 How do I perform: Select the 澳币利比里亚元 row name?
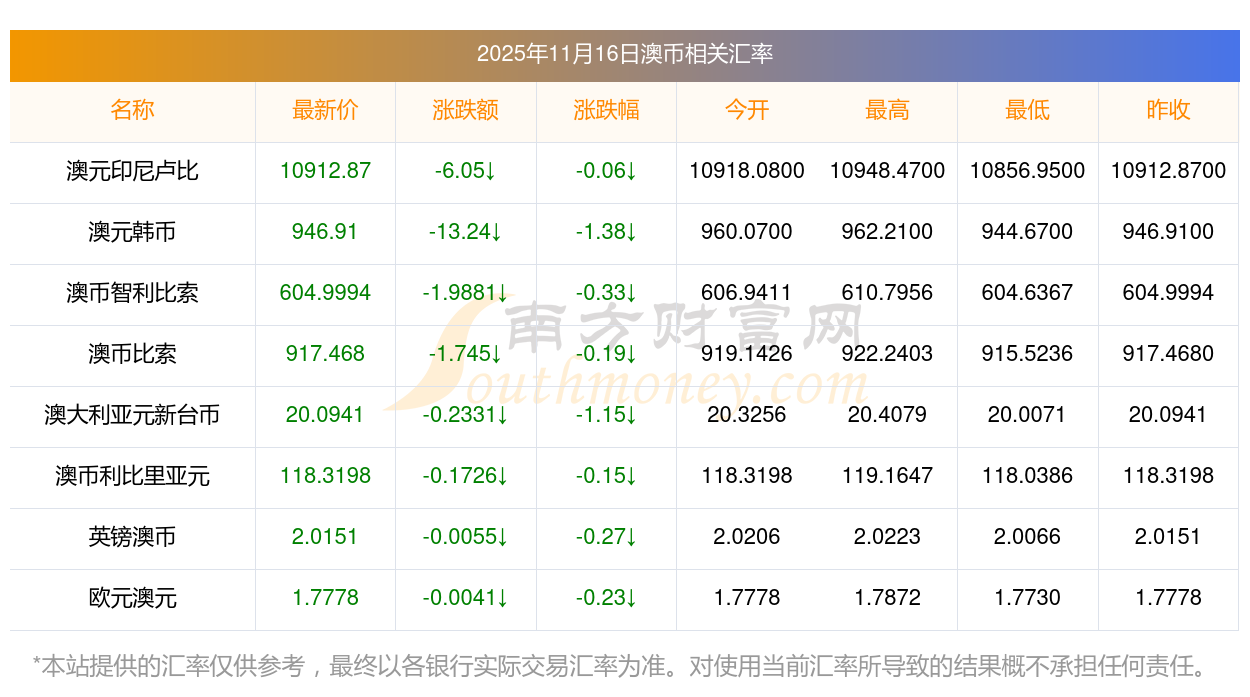(x=132, y=476)
